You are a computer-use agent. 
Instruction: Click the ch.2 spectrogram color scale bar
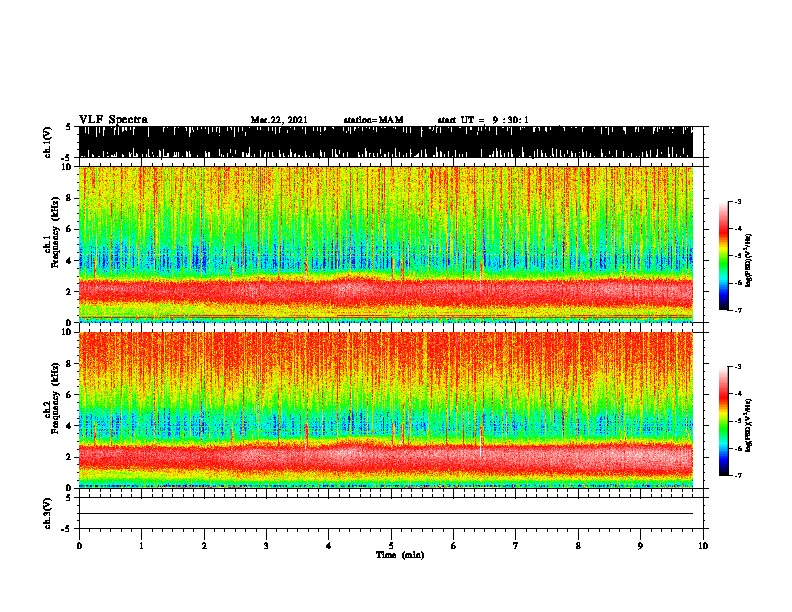[x=724, y=421]
